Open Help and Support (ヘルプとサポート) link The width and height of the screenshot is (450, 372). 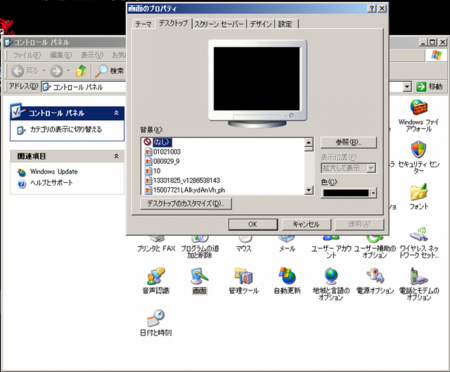(51, 183)
